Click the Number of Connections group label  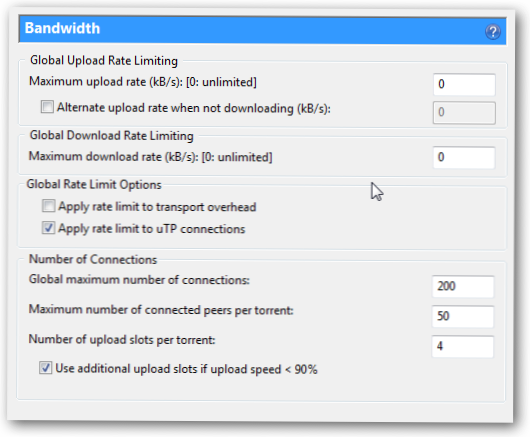[93, 259]
